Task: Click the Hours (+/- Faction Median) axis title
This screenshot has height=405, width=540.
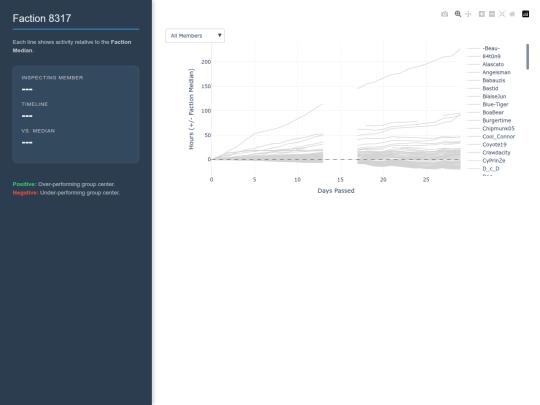Action: pyautogui.click(x=191, y=109)
